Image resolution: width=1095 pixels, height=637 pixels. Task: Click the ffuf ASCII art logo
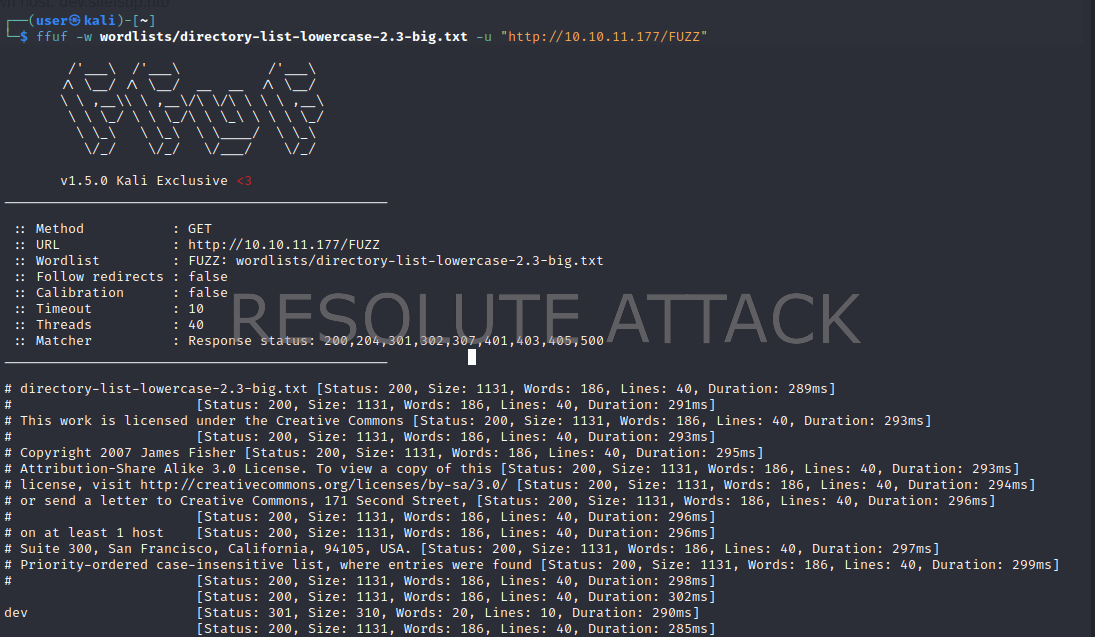(191, 110)
